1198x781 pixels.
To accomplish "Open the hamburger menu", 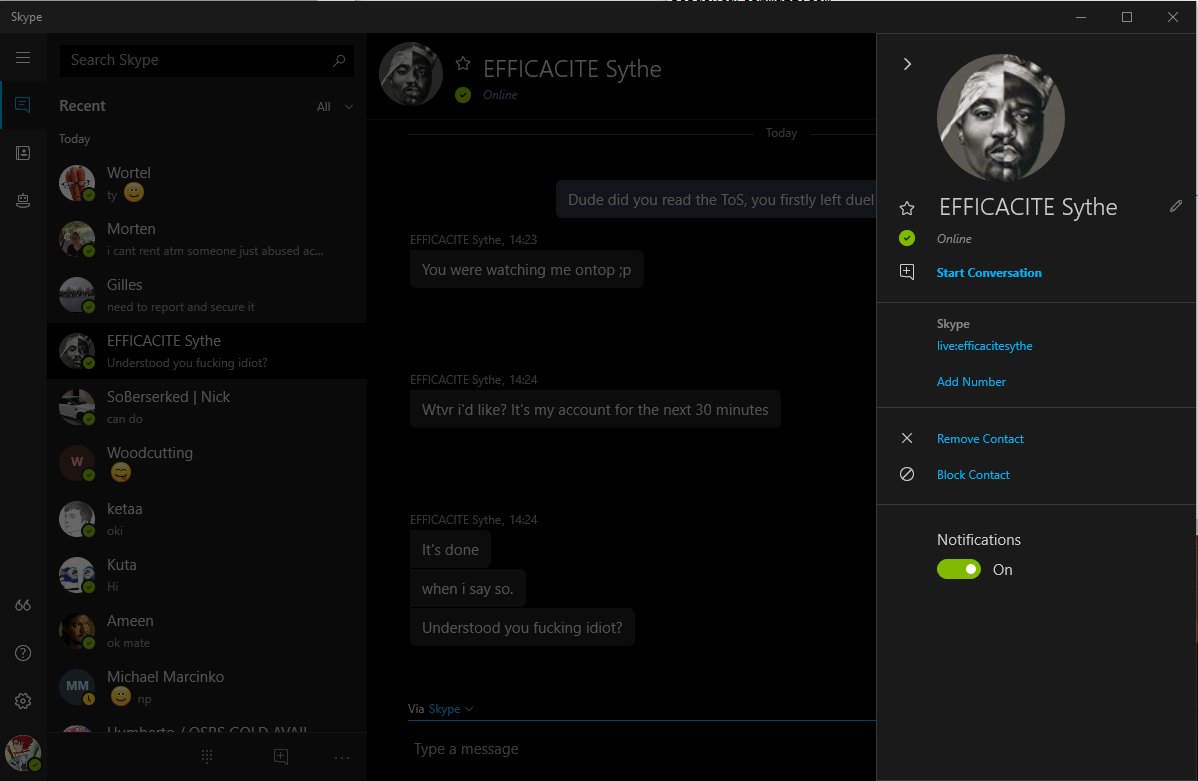I will pyautogui.click(x=23, y=58).
